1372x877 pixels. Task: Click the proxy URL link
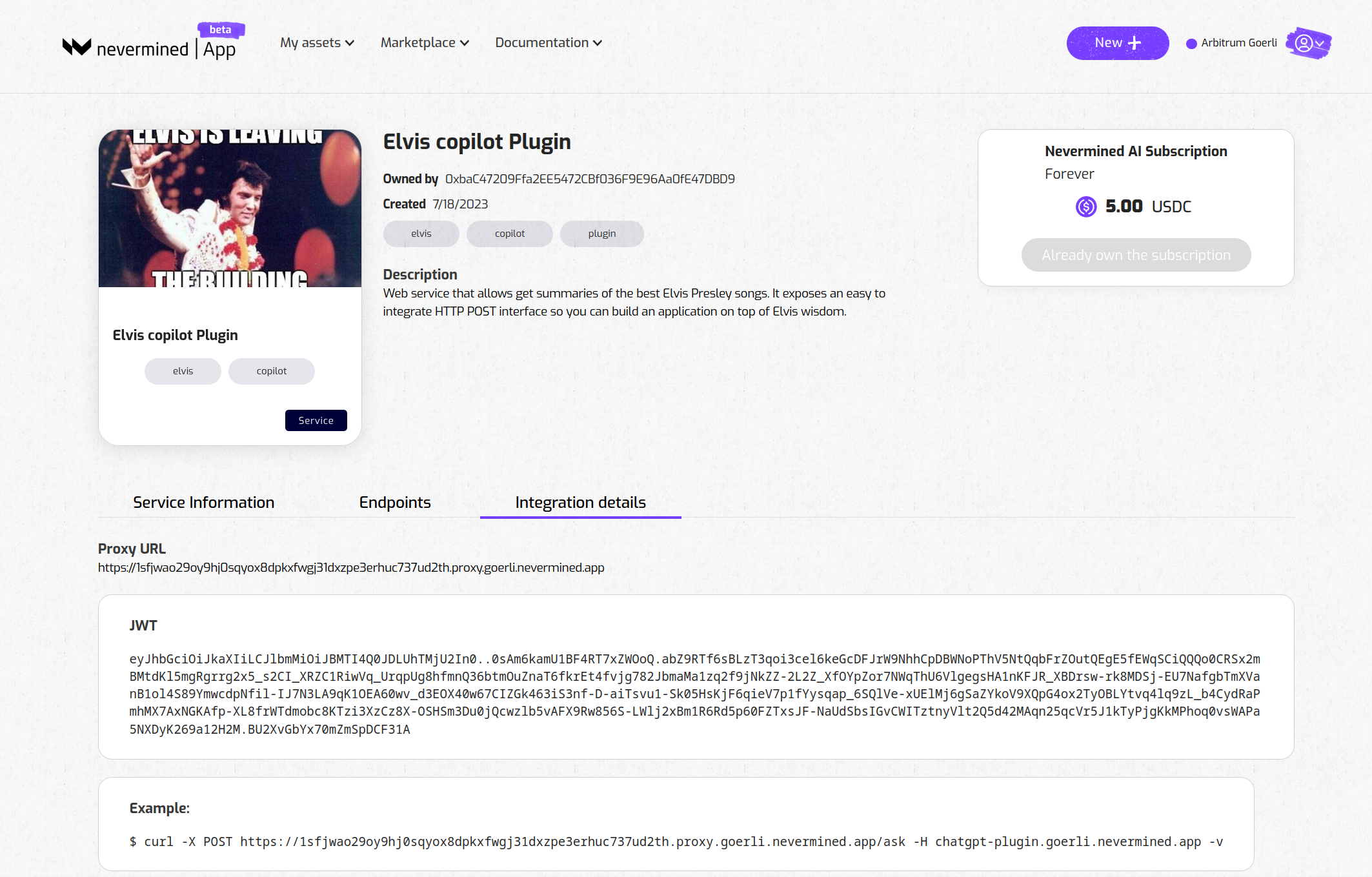point(351,567)
